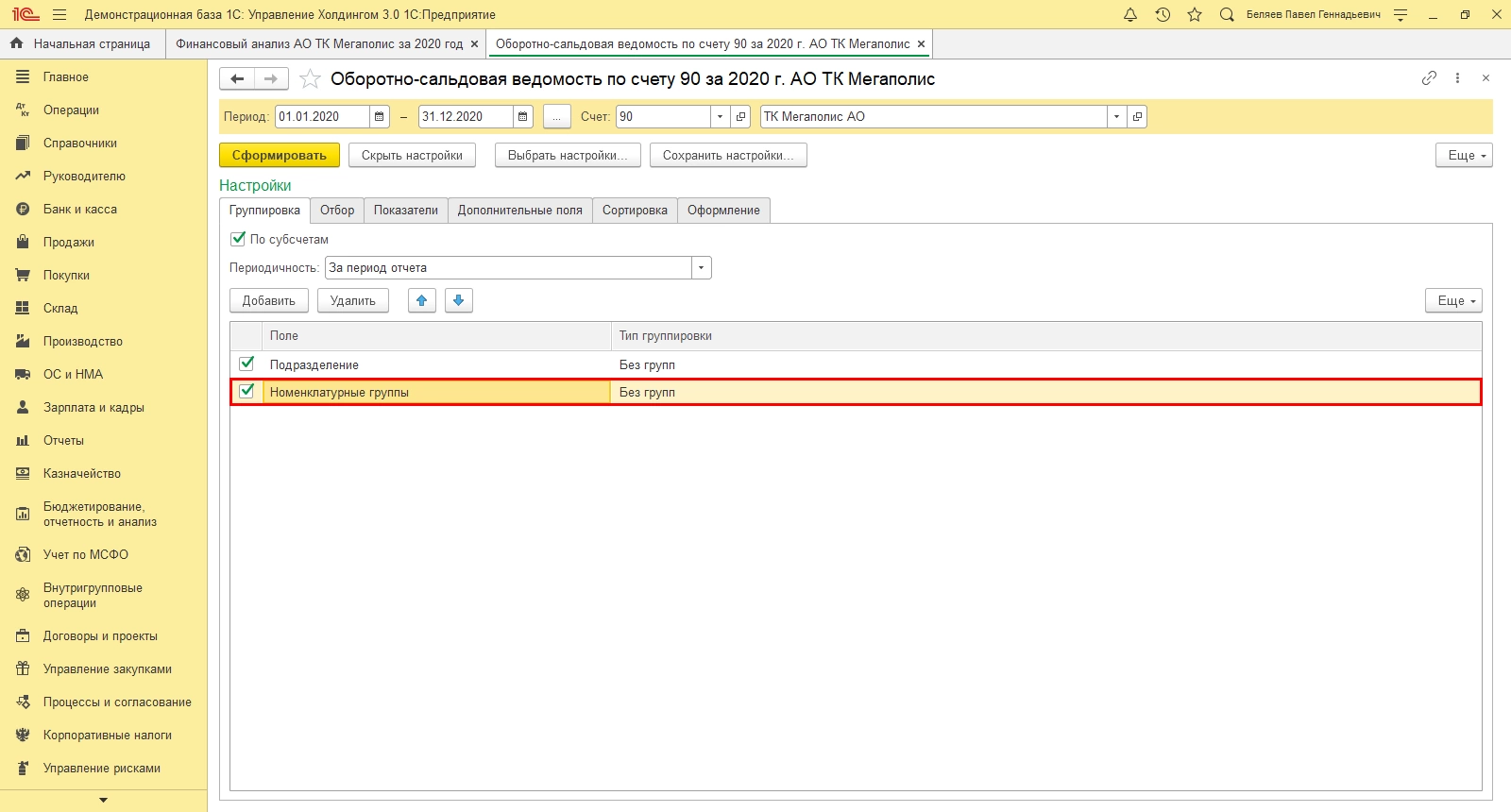This screenshot has width=1511, height=812.
Task: Switch to Сортировка settings tab
Action: pos(635,211)
